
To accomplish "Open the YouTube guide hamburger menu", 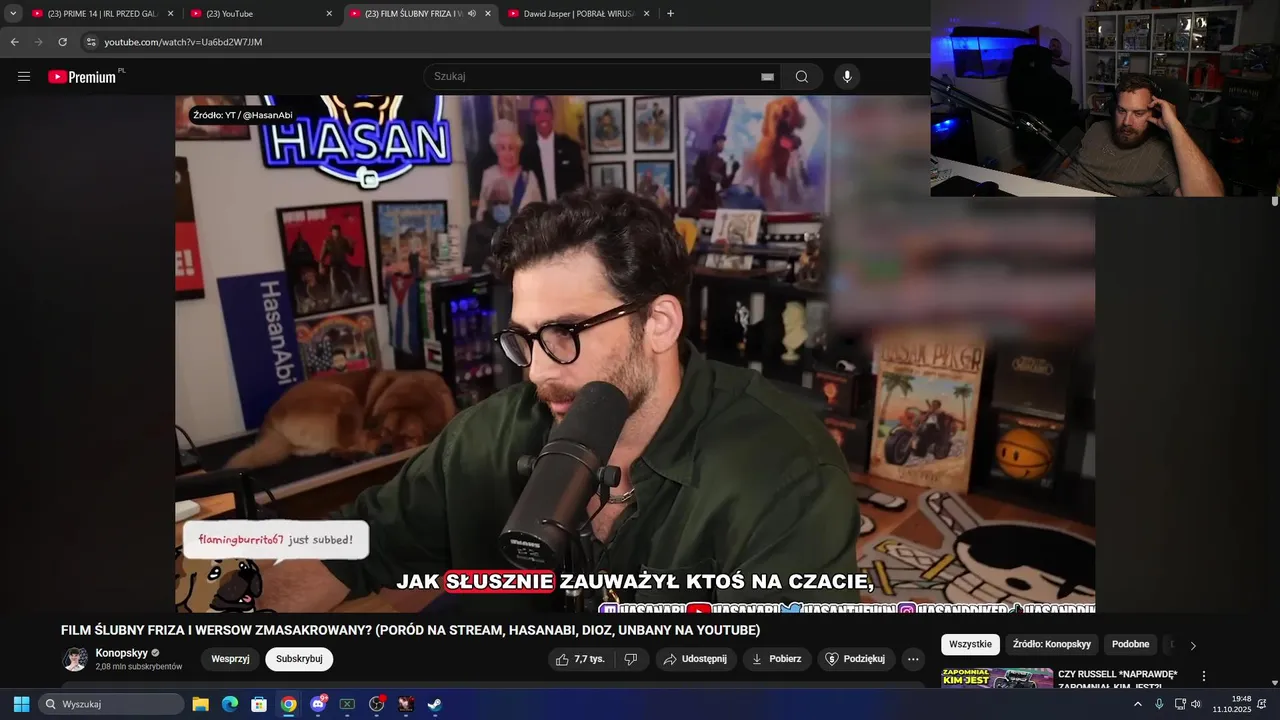I will [24, 76].
